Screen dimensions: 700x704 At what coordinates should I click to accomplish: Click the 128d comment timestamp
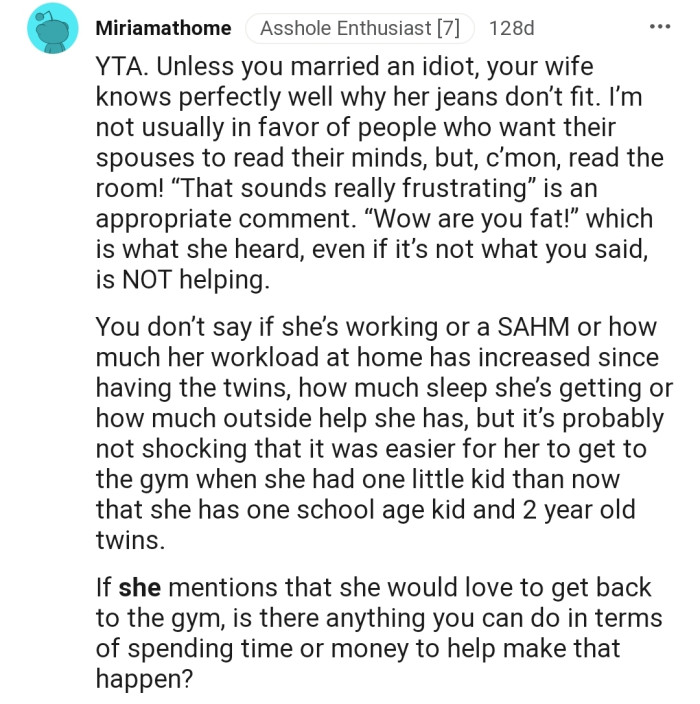[x=511, y=29]
